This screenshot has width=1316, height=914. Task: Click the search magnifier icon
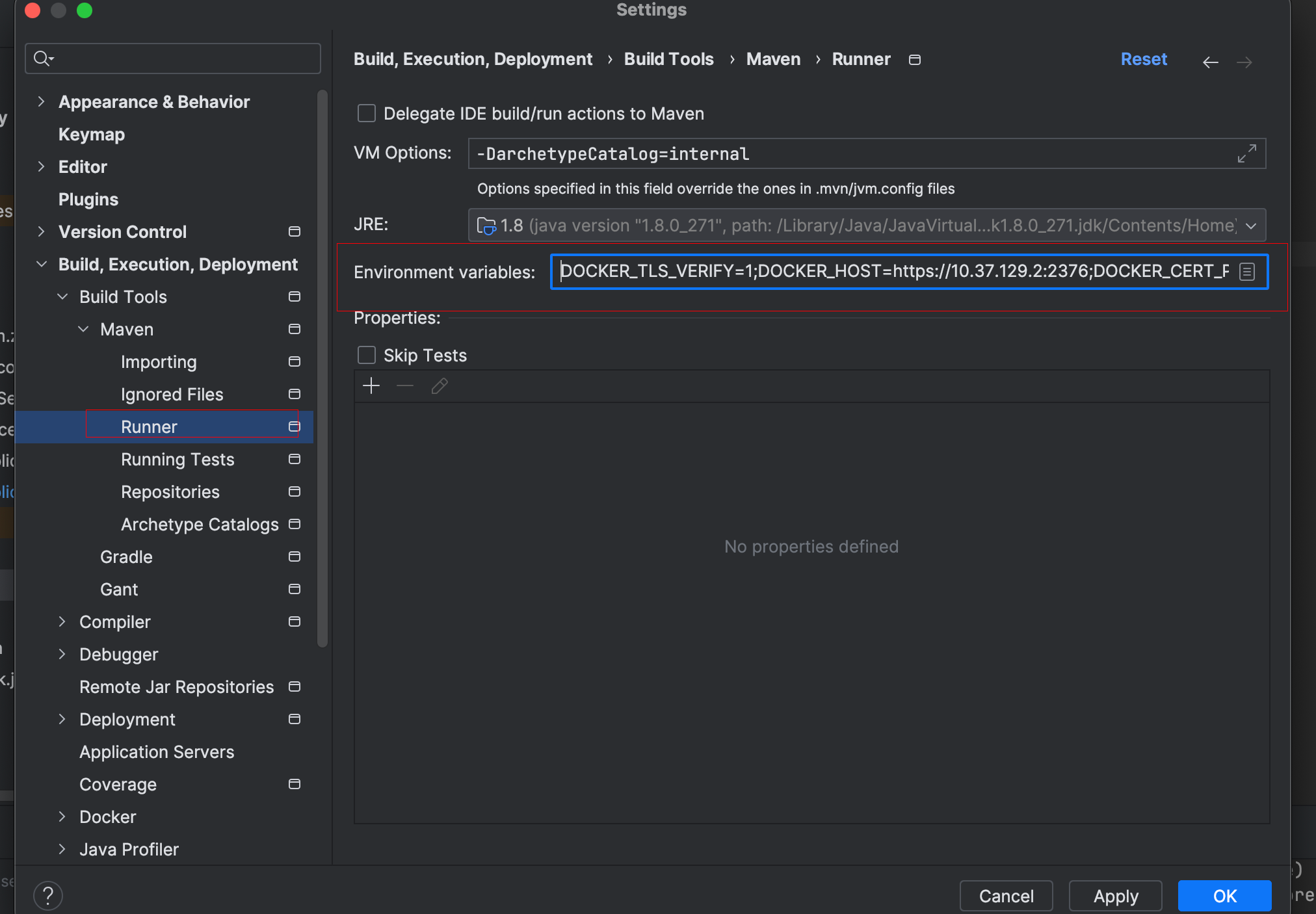pos(43,59)
